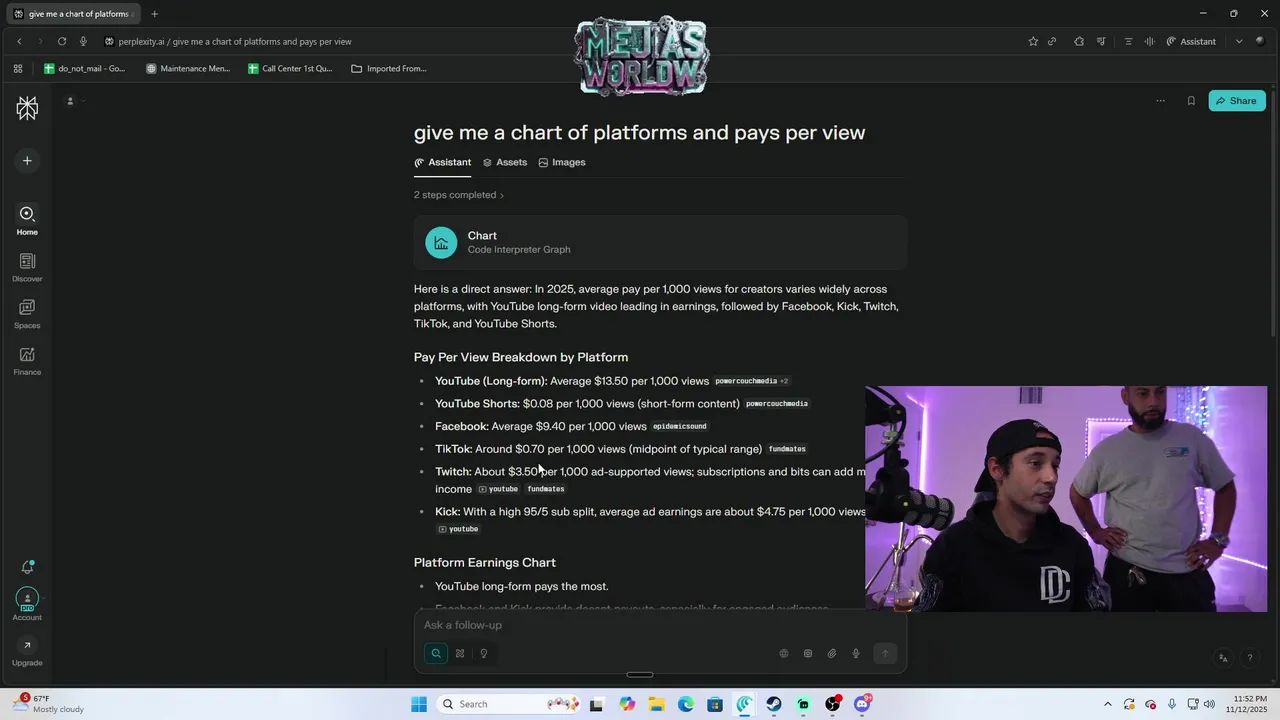Submit the follow-up with the arrow button

click(884, 653)
